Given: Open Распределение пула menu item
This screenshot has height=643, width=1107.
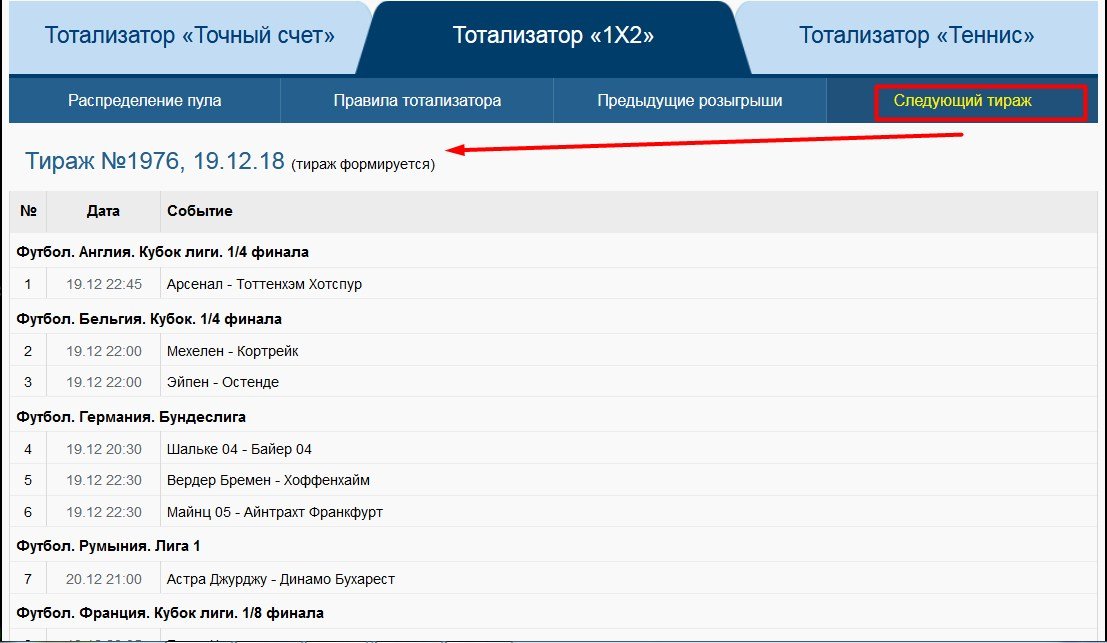Looking at the screenshot, I should coord(145,100).
